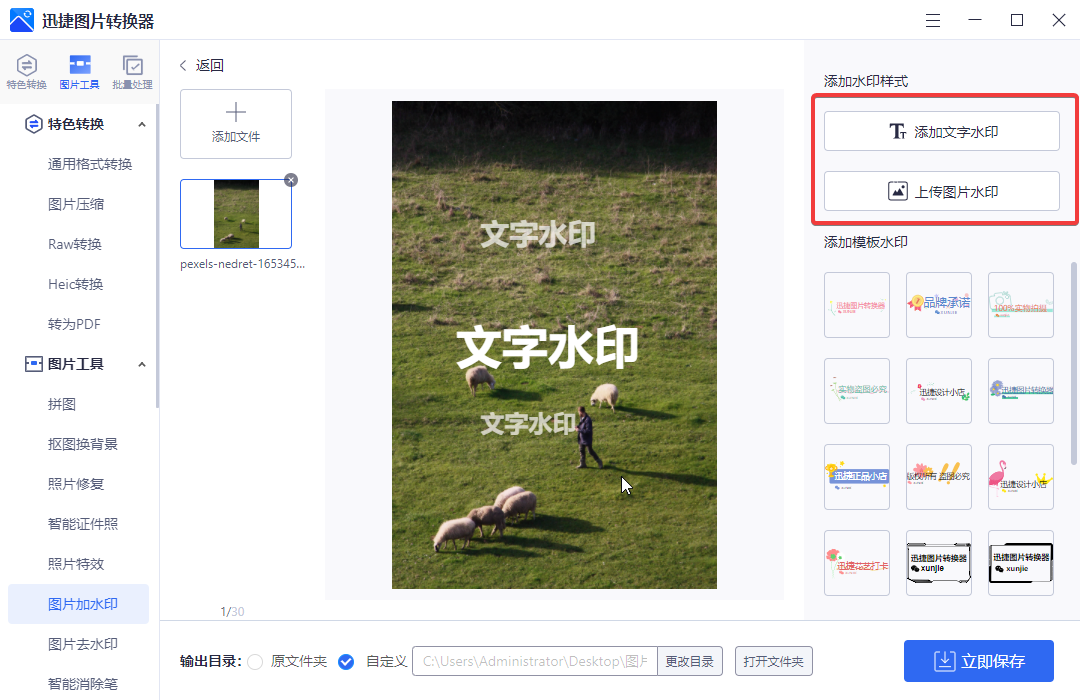Select the picture icon on 上传图片水印

898,190
